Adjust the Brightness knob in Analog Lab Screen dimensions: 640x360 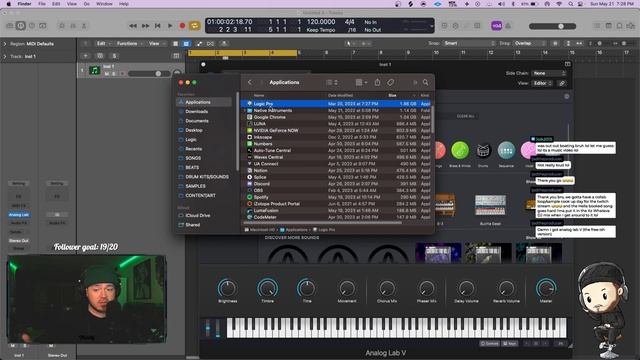pos(227,288)
